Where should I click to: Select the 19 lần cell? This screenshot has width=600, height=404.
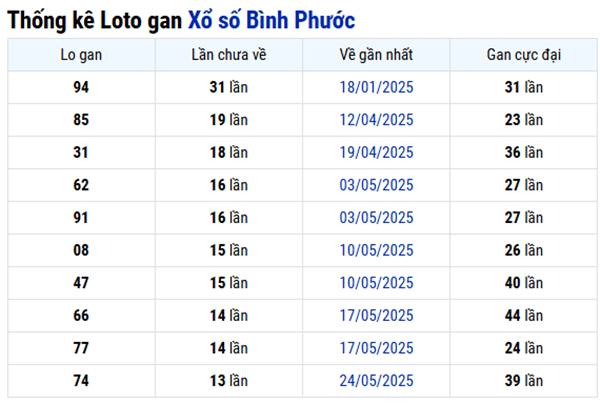(229, 120)
